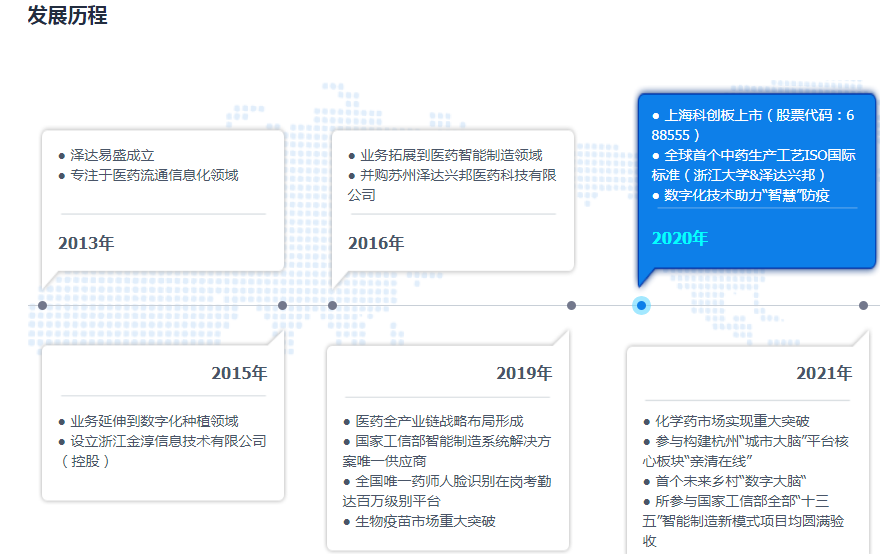Click the 2021年 year heading
The width and height of the screenshot is (880, 554).
[824, 374]
